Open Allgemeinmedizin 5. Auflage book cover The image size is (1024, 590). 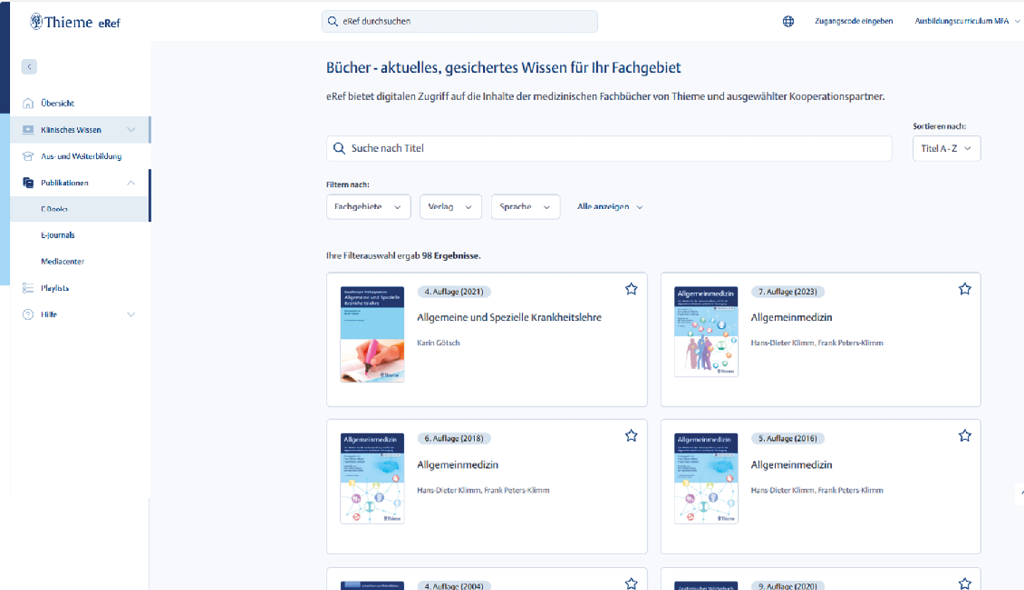click(706, 478)
